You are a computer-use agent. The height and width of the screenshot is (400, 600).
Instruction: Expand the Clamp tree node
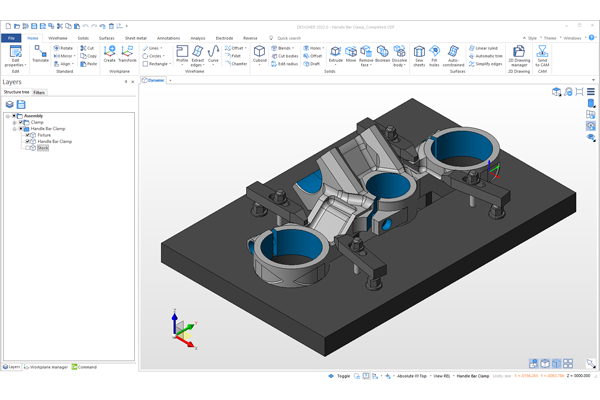point(14,122)
